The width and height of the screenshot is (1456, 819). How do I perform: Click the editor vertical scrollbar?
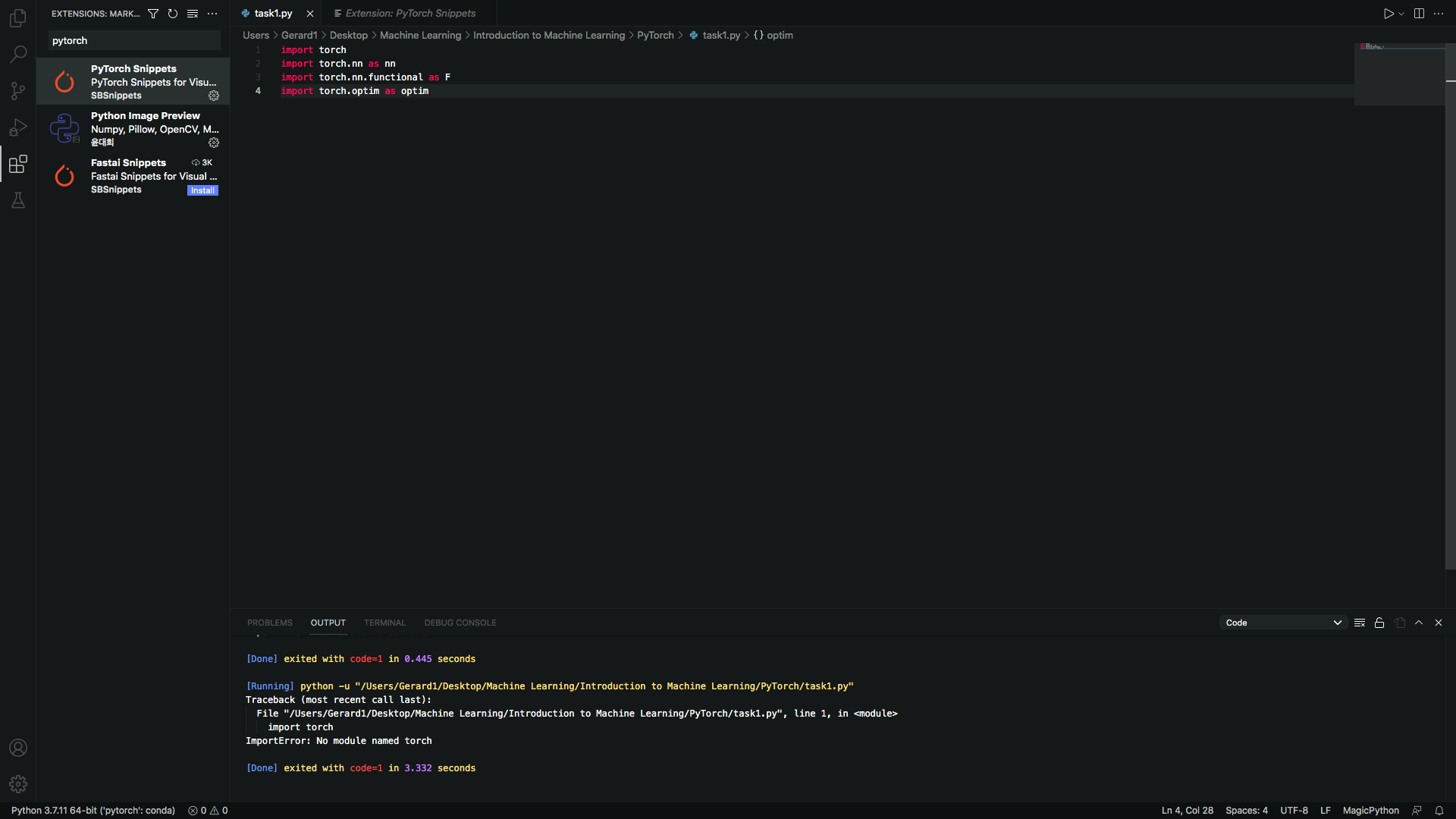point(1450,303)
